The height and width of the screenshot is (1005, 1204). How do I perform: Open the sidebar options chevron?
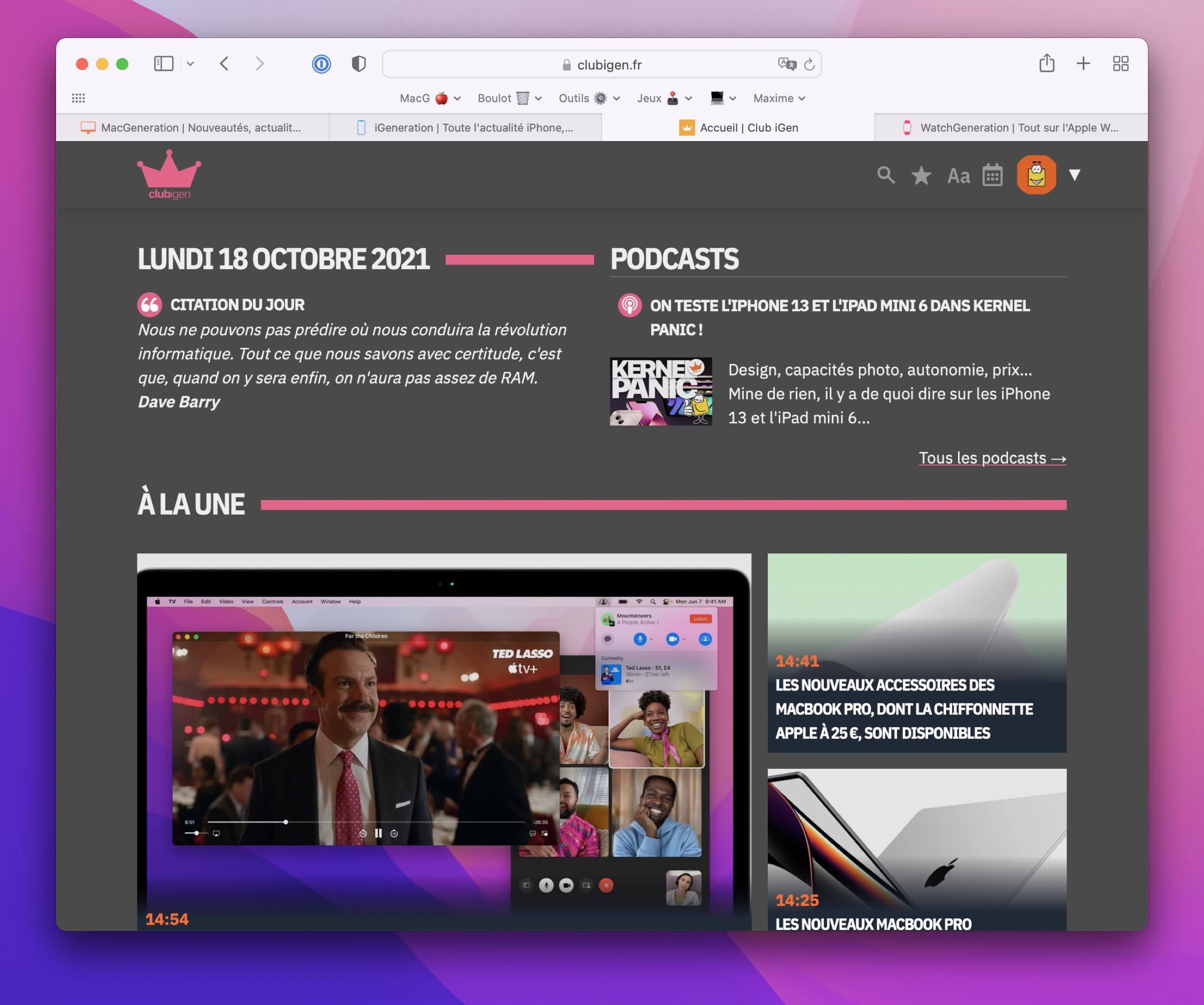pyautogui.click(x=190, y=64)
